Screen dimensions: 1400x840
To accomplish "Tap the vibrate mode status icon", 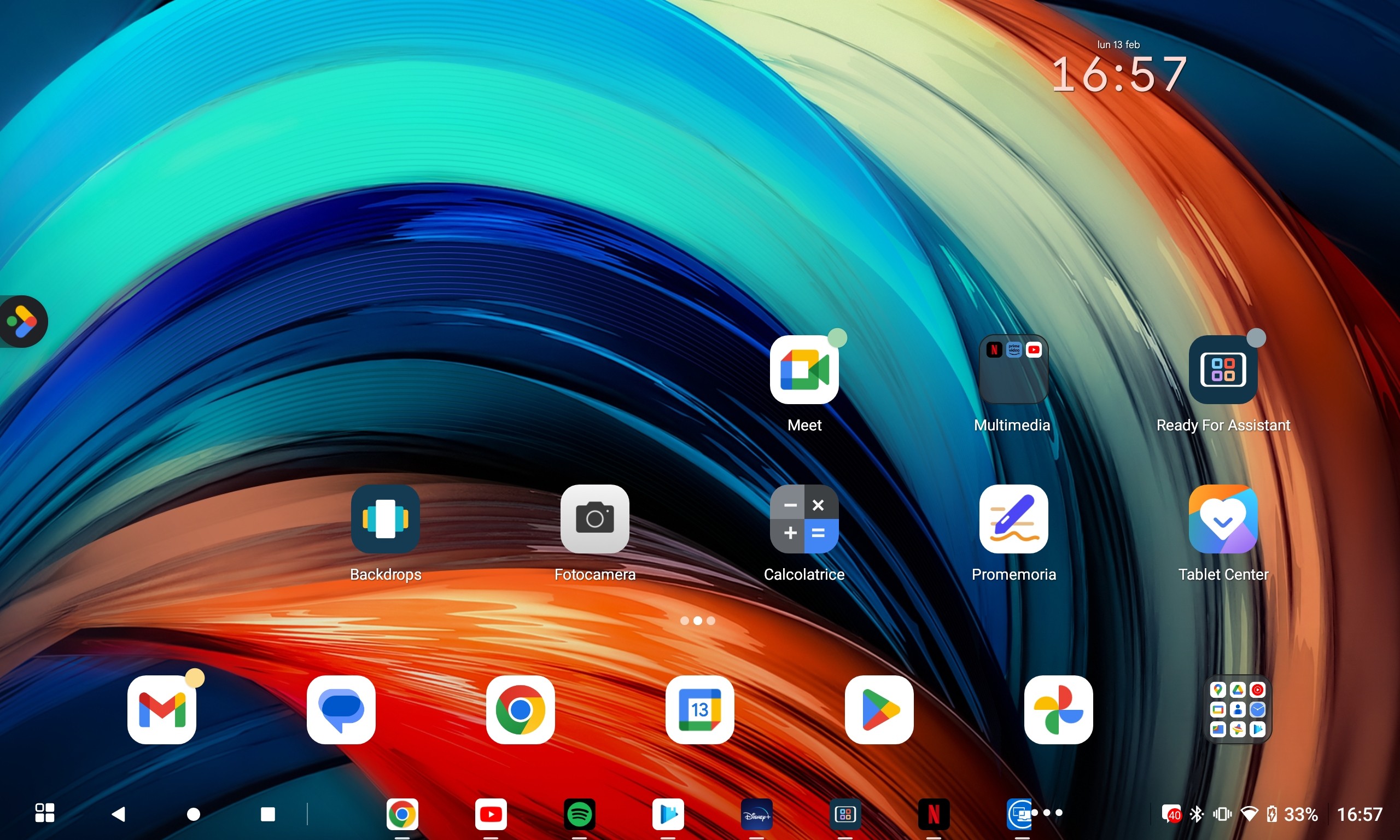I will click(x=1222, y=814).
